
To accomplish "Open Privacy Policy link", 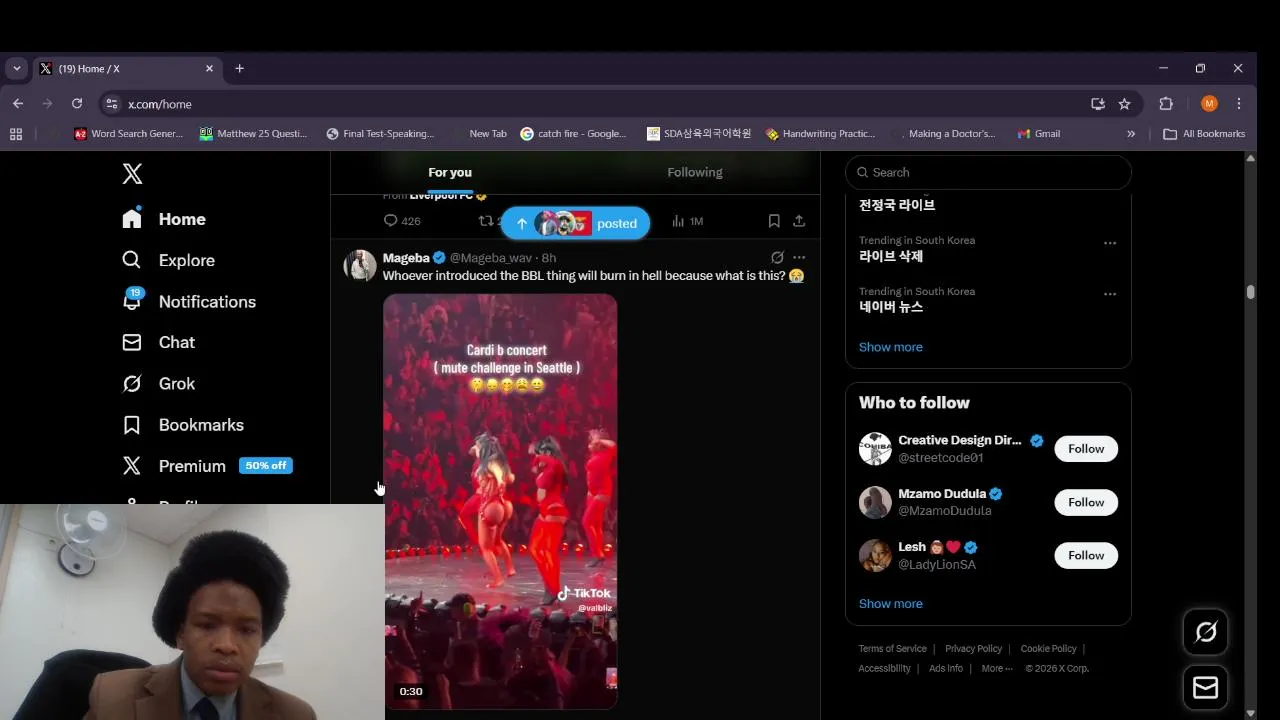I will coord(973,649).
